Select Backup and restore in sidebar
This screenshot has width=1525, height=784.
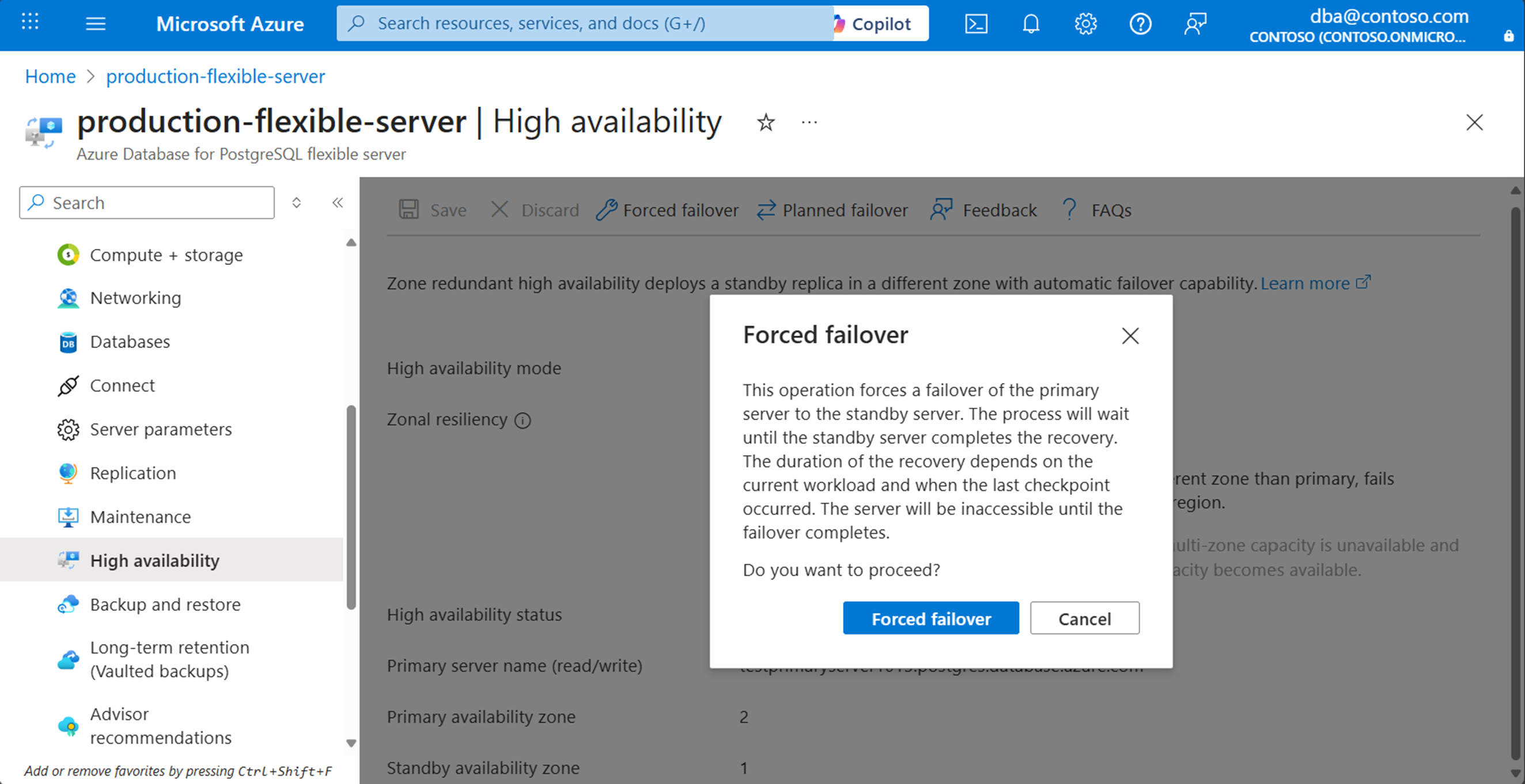165,604
